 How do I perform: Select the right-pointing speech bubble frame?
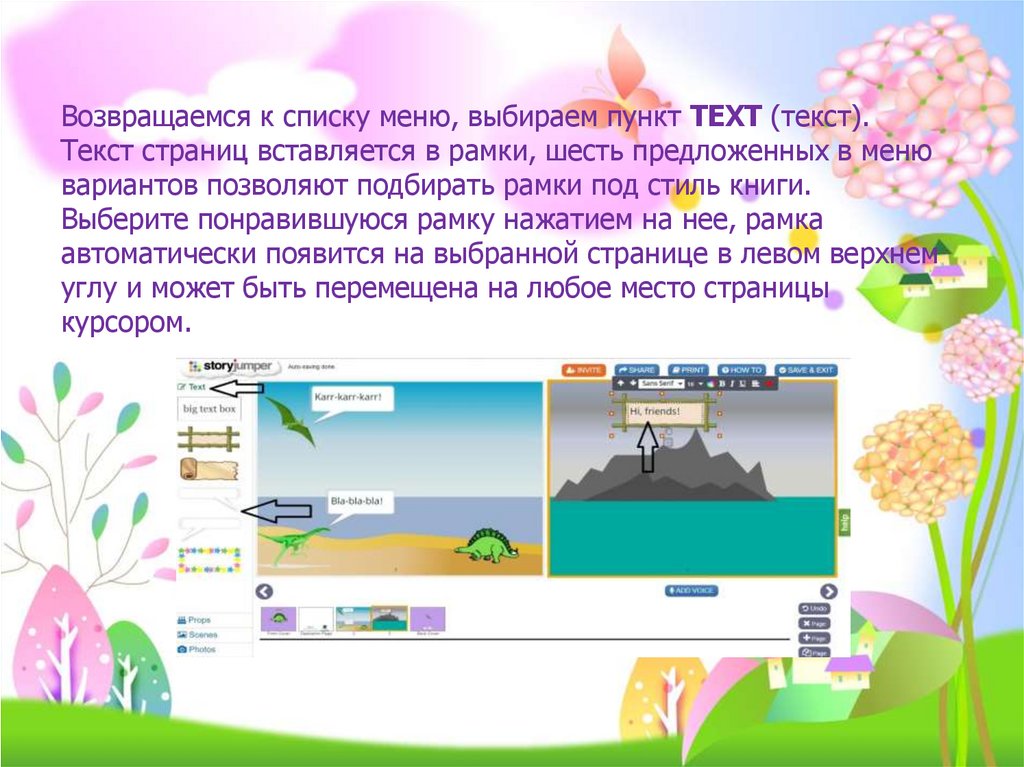210,498
